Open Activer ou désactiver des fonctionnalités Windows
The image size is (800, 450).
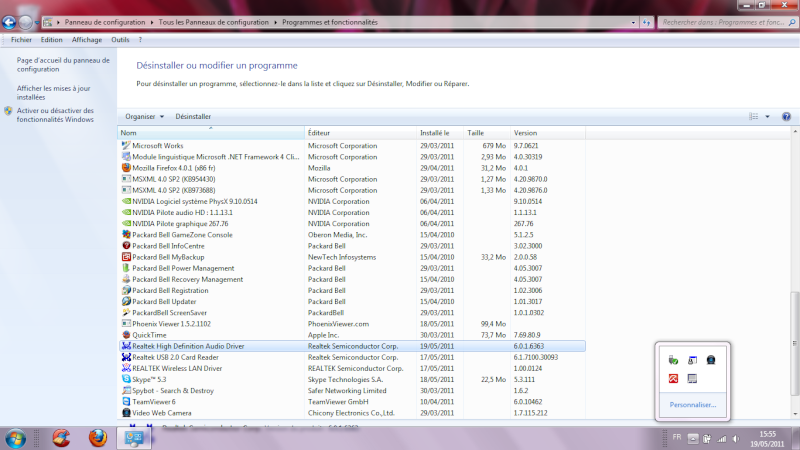[x=55, y=115]
